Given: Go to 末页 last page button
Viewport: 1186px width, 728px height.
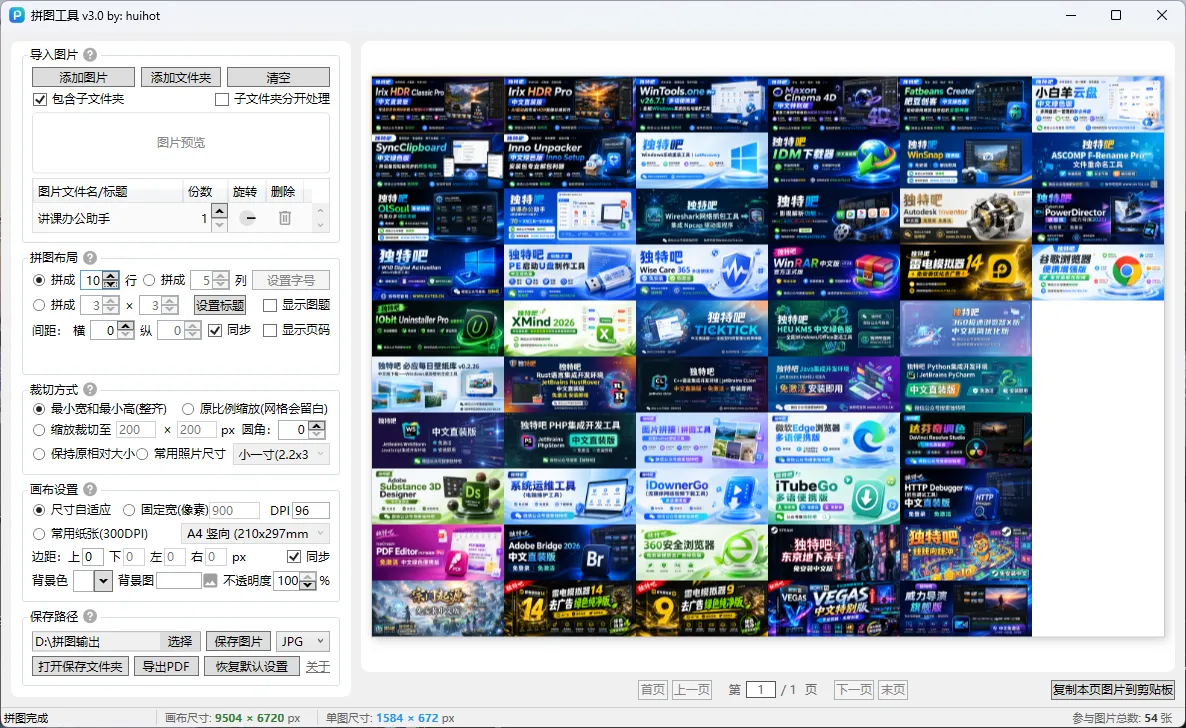Looking at the screenshot, I should click(x=893, y=689).
